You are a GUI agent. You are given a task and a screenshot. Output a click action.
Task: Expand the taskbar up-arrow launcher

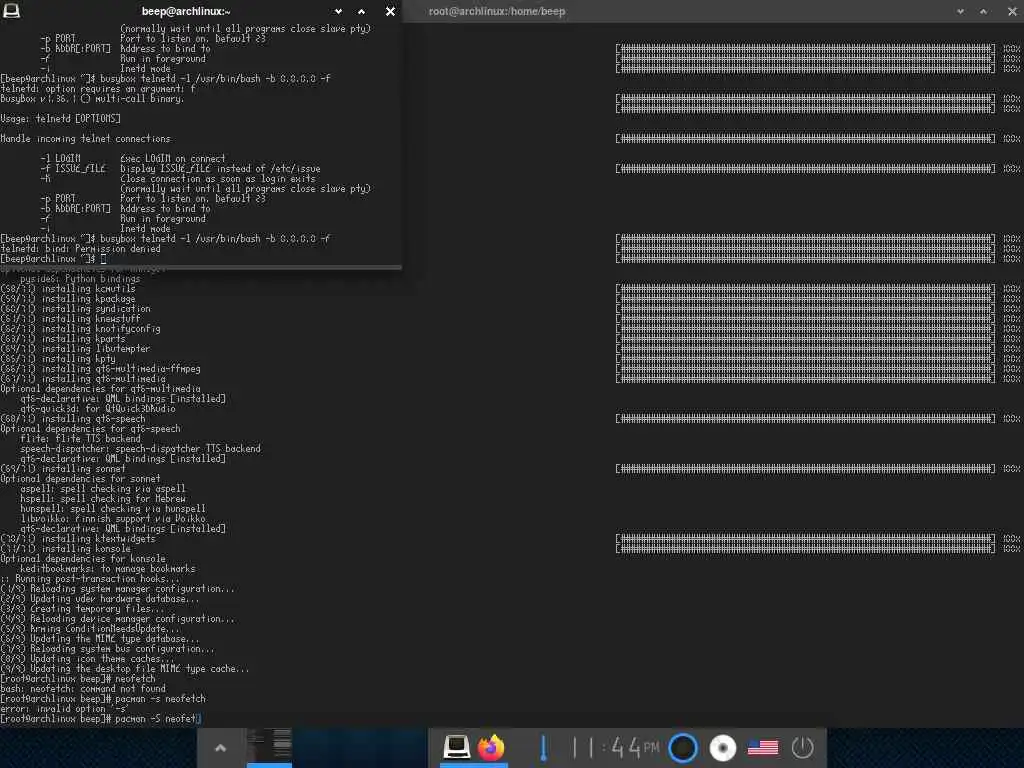coord(221,748)
